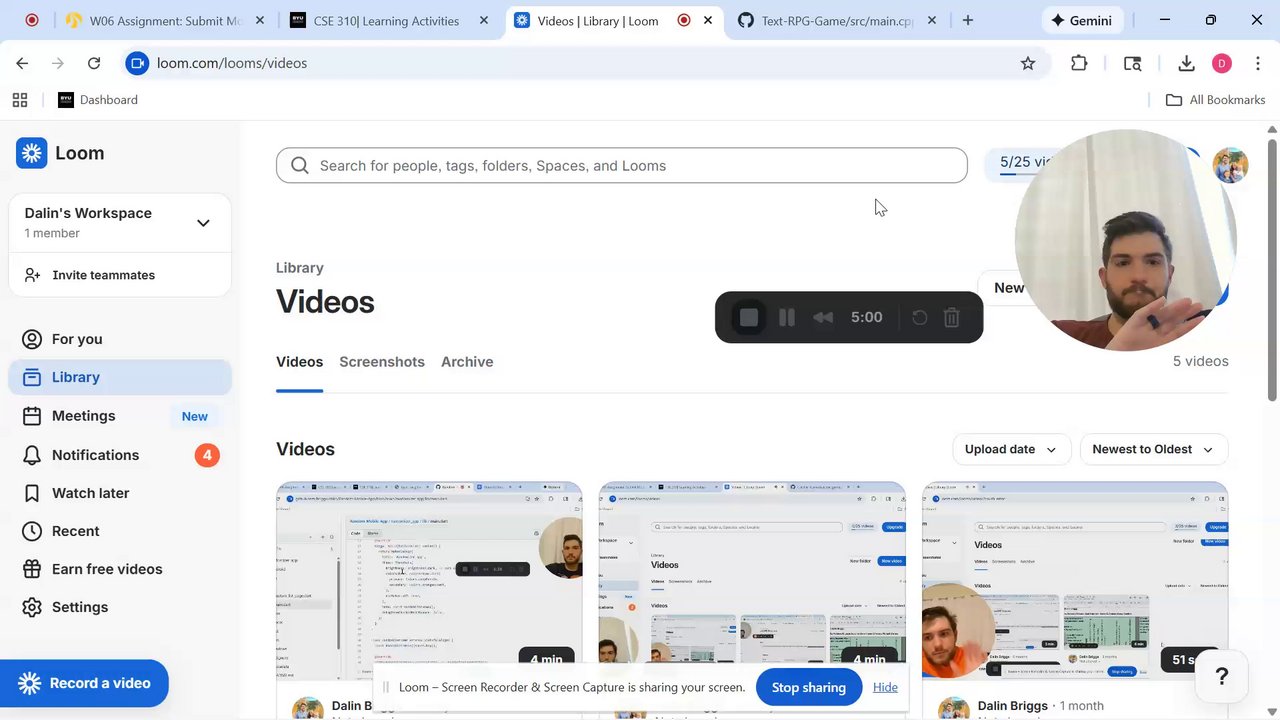Open first video thumbnail with code editor
Screen dimensions: 1280x720
pos(429,581)
